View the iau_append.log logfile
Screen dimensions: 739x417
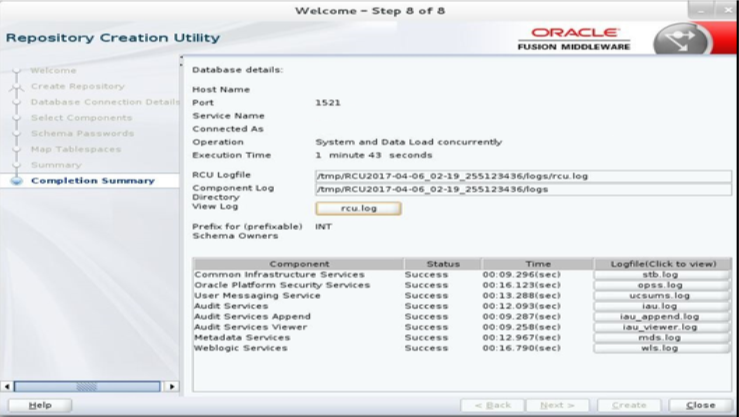click(661, 317)
